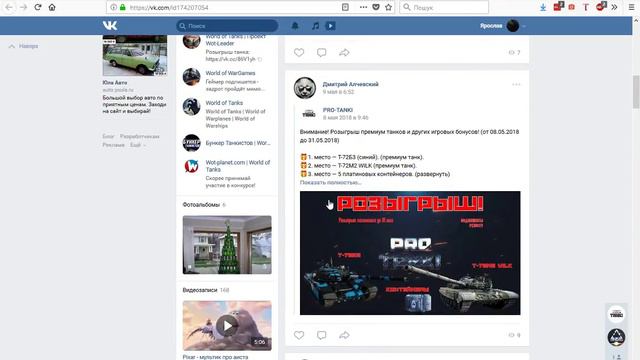
Task: Open the VK music player icon
Action: point(316,26)
